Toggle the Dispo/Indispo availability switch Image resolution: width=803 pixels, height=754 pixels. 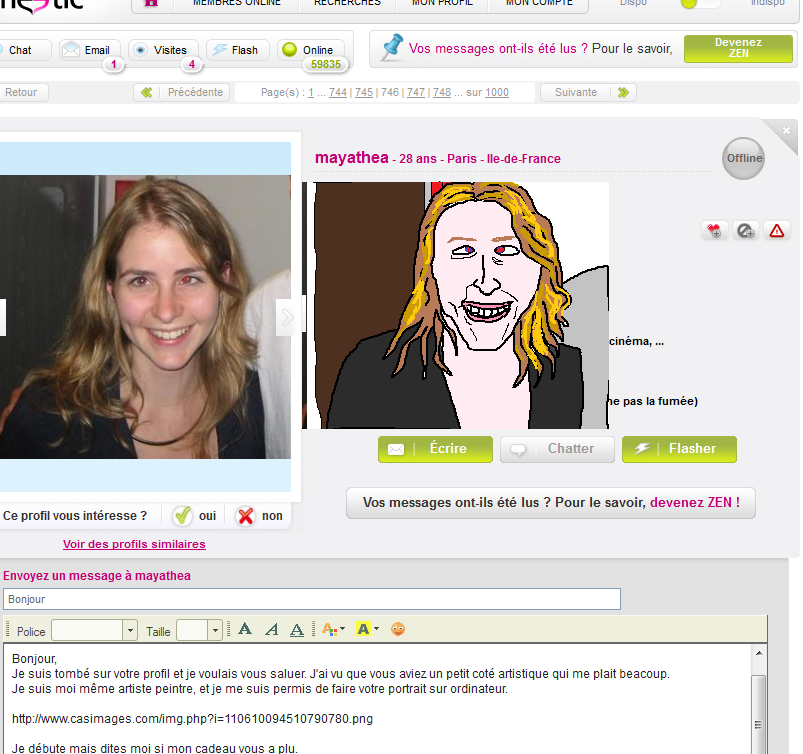(x=700, y=4)
